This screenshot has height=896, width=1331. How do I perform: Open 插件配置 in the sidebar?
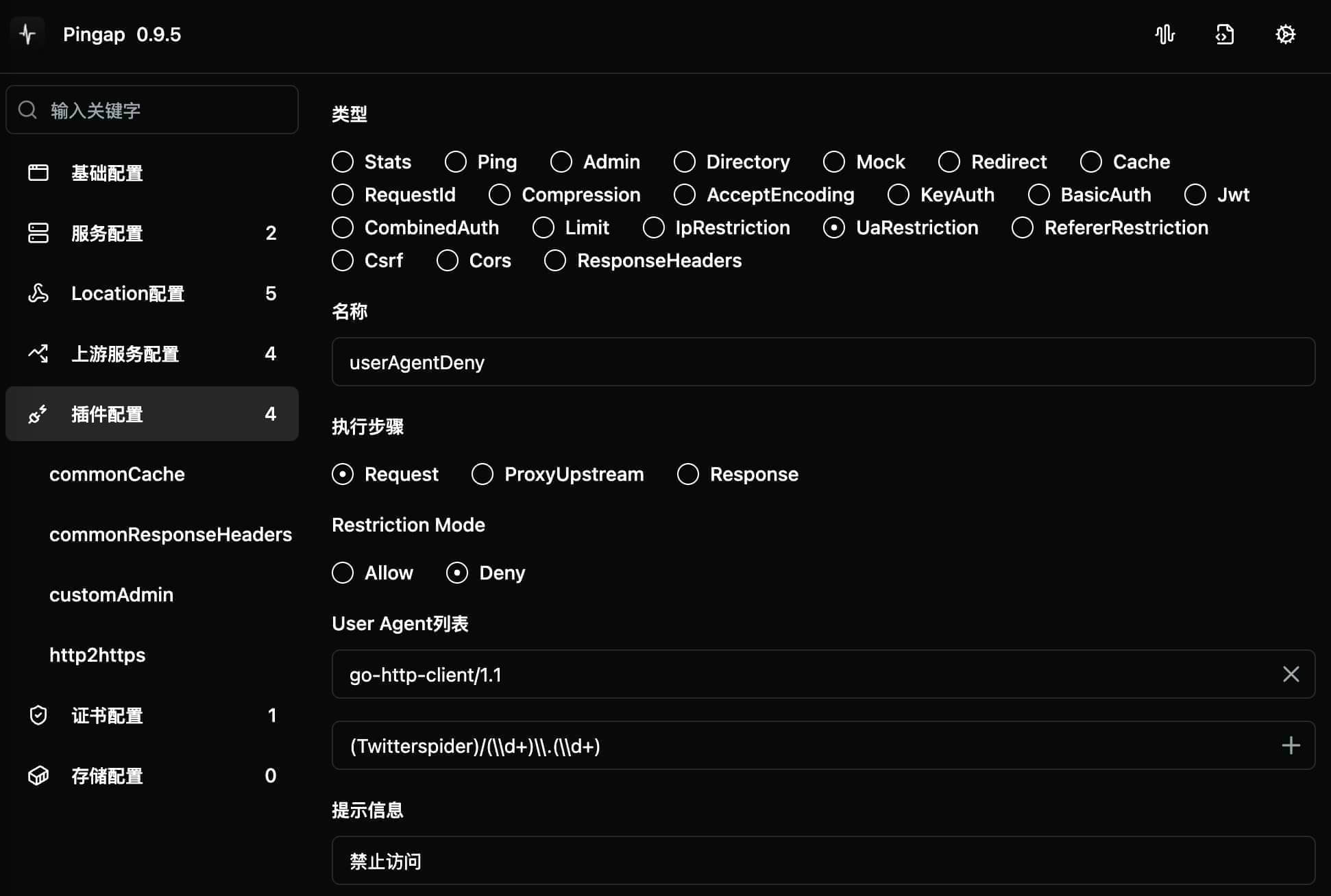pos(152,414)
